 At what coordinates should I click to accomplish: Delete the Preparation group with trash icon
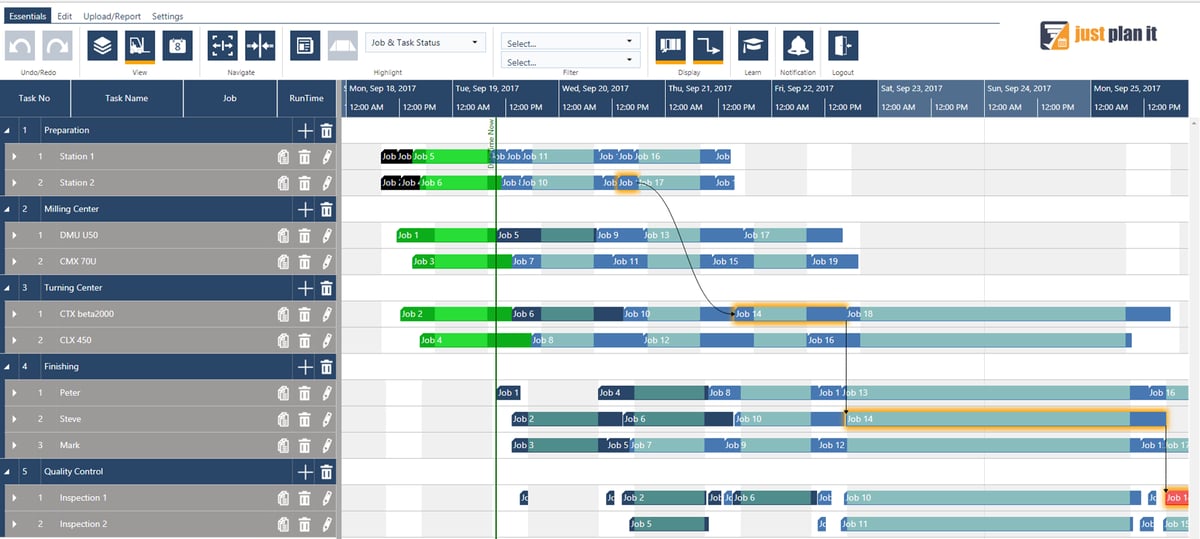point(326,130)
